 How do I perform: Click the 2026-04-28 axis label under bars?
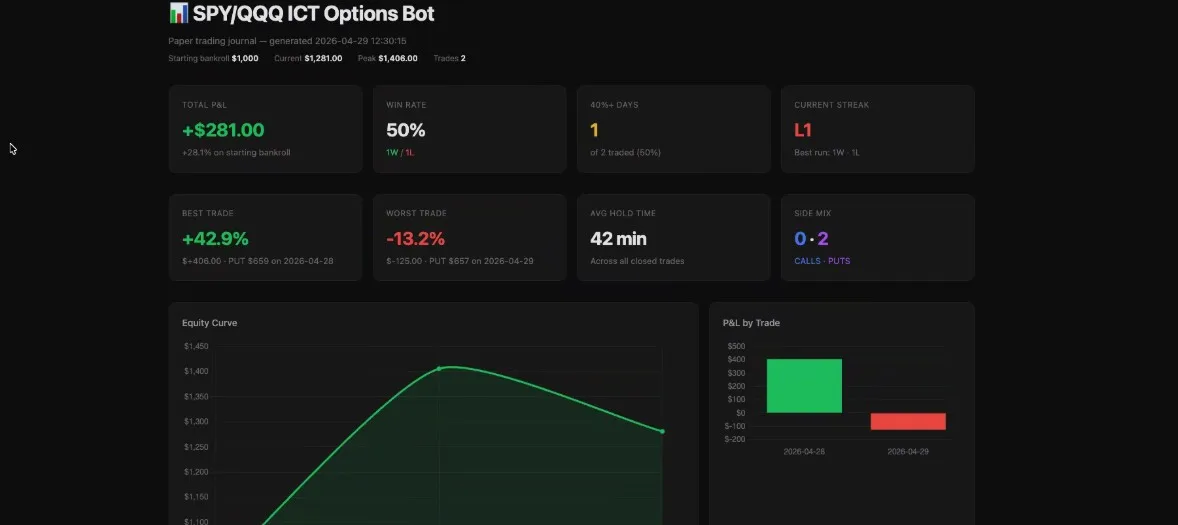point(804,451)
